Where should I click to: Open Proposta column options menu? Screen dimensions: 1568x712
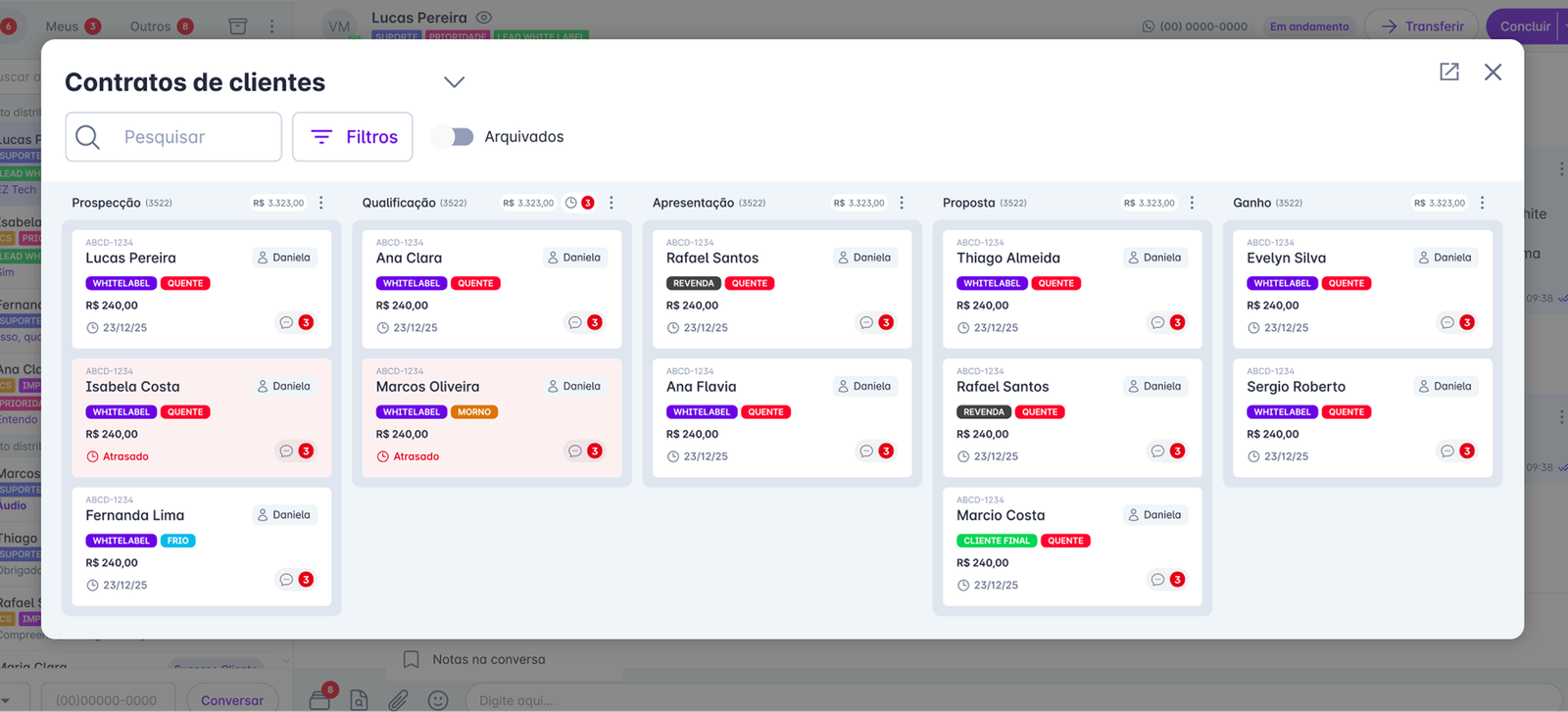pyautogui.click(x=1192, y=203)
